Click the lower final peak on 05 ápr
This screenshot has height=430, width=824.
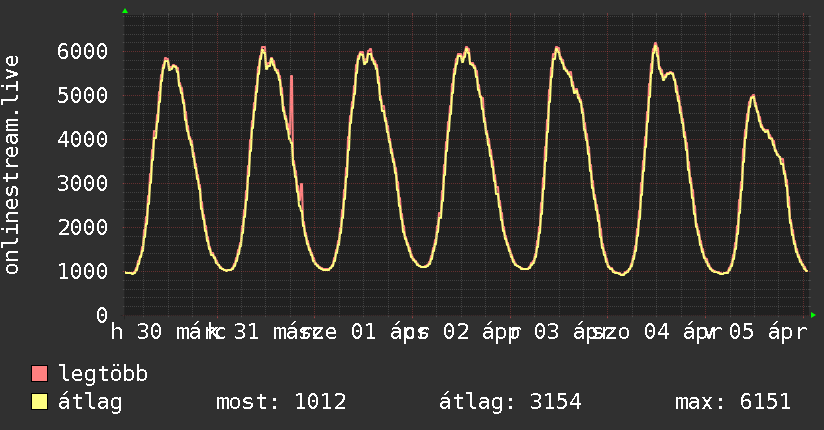tap(752, 97)
